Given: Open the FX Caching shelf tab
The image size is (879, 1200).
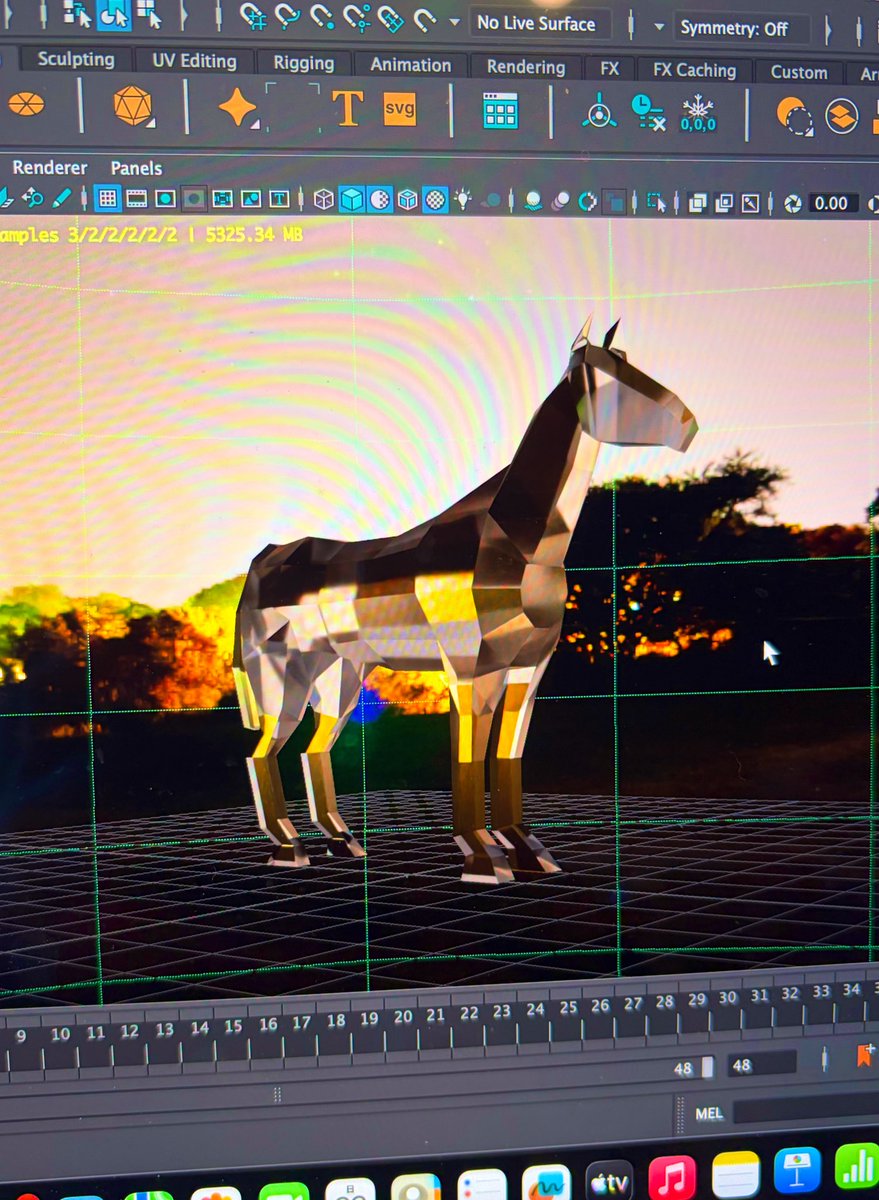Looking at the screenshot, I should (694, 70).
